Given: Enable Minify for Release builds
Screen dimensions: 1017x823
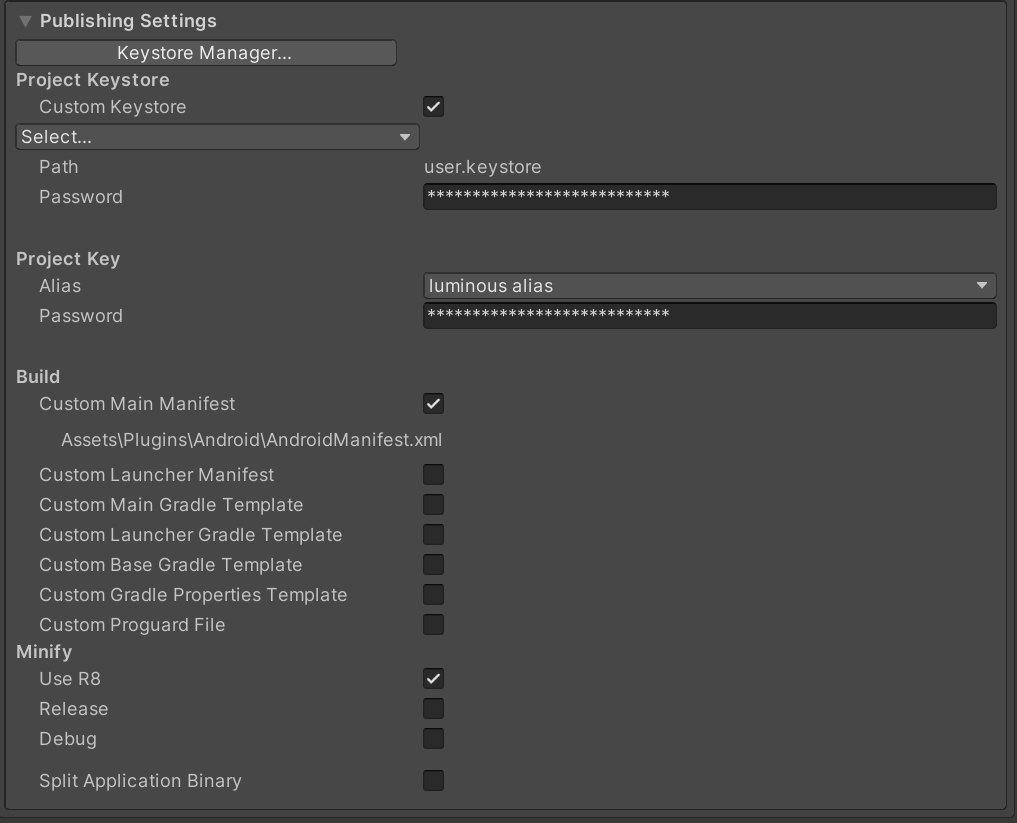Looking at the screenshot, I should click(433, 709).
